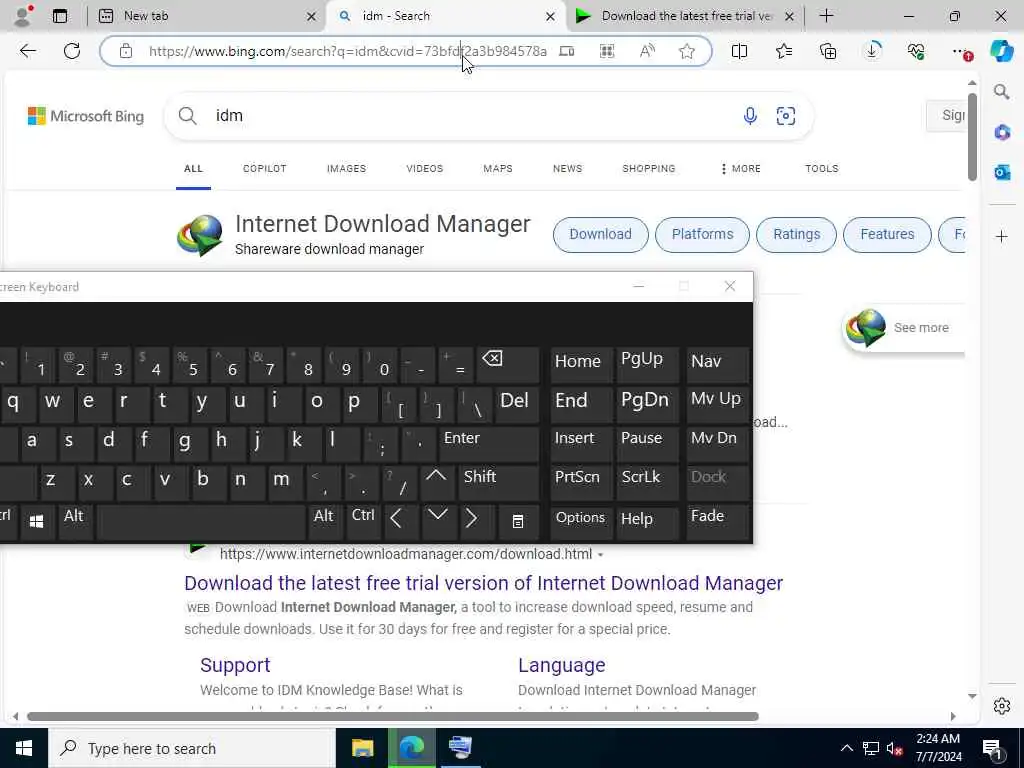Image resolution: width=1024 pixels, height=768 pixels.
Task: Click the Type here to search taskbar box
Action: (191, 748)
